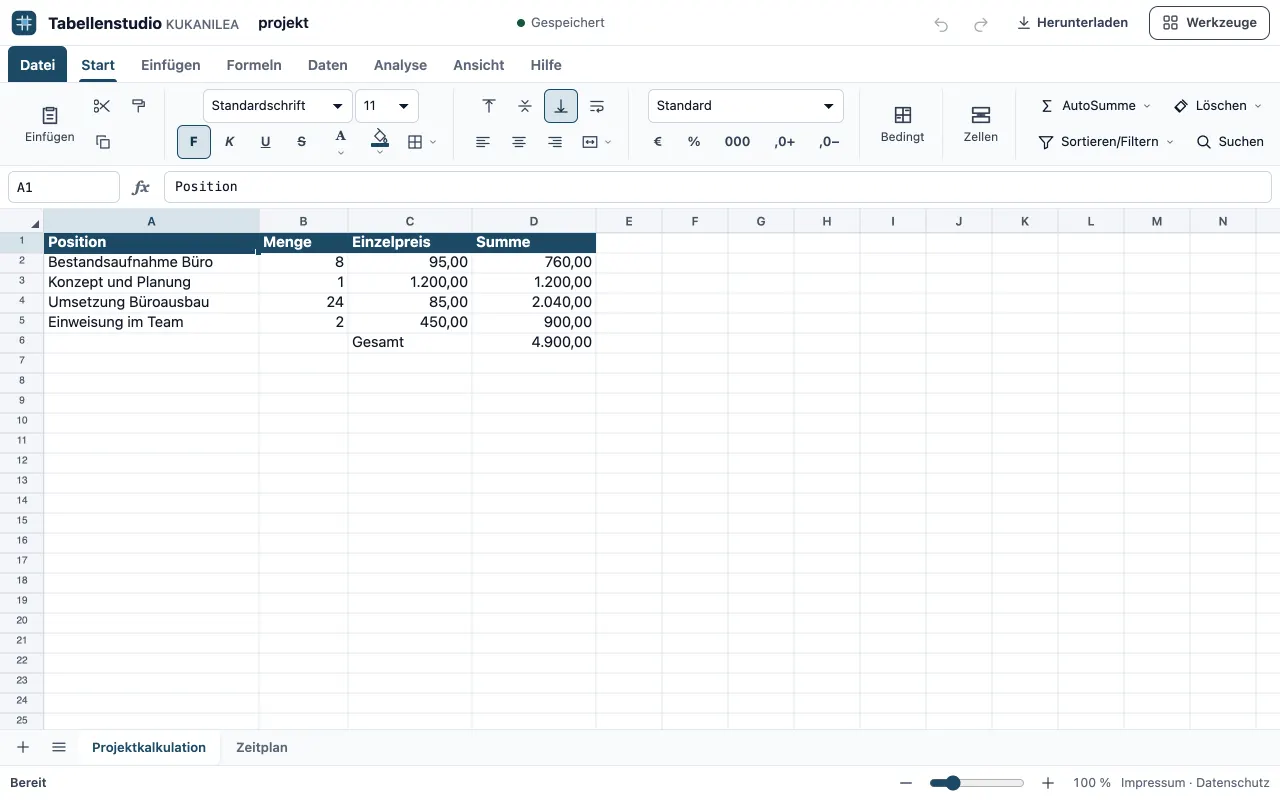Increase decimal places
1280x800 pixels.
785,142
